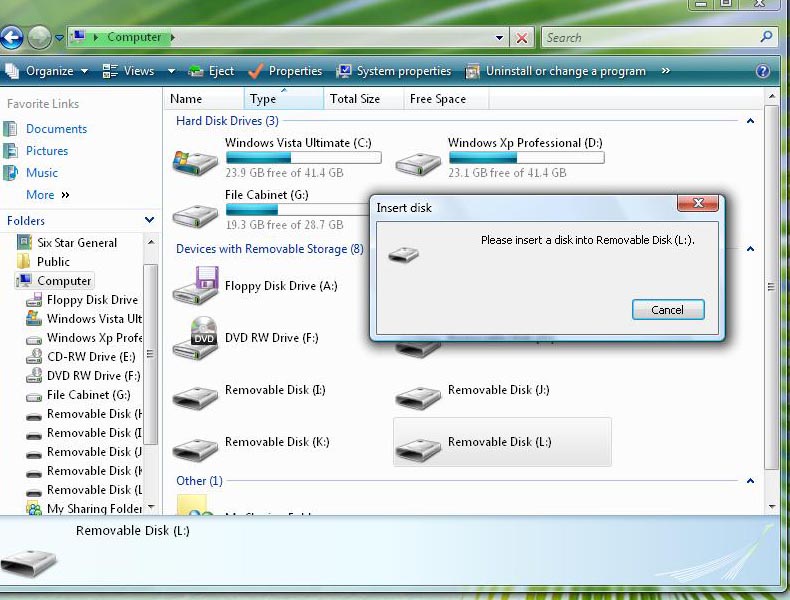Click the magnifier search icon

coord(766,37)
